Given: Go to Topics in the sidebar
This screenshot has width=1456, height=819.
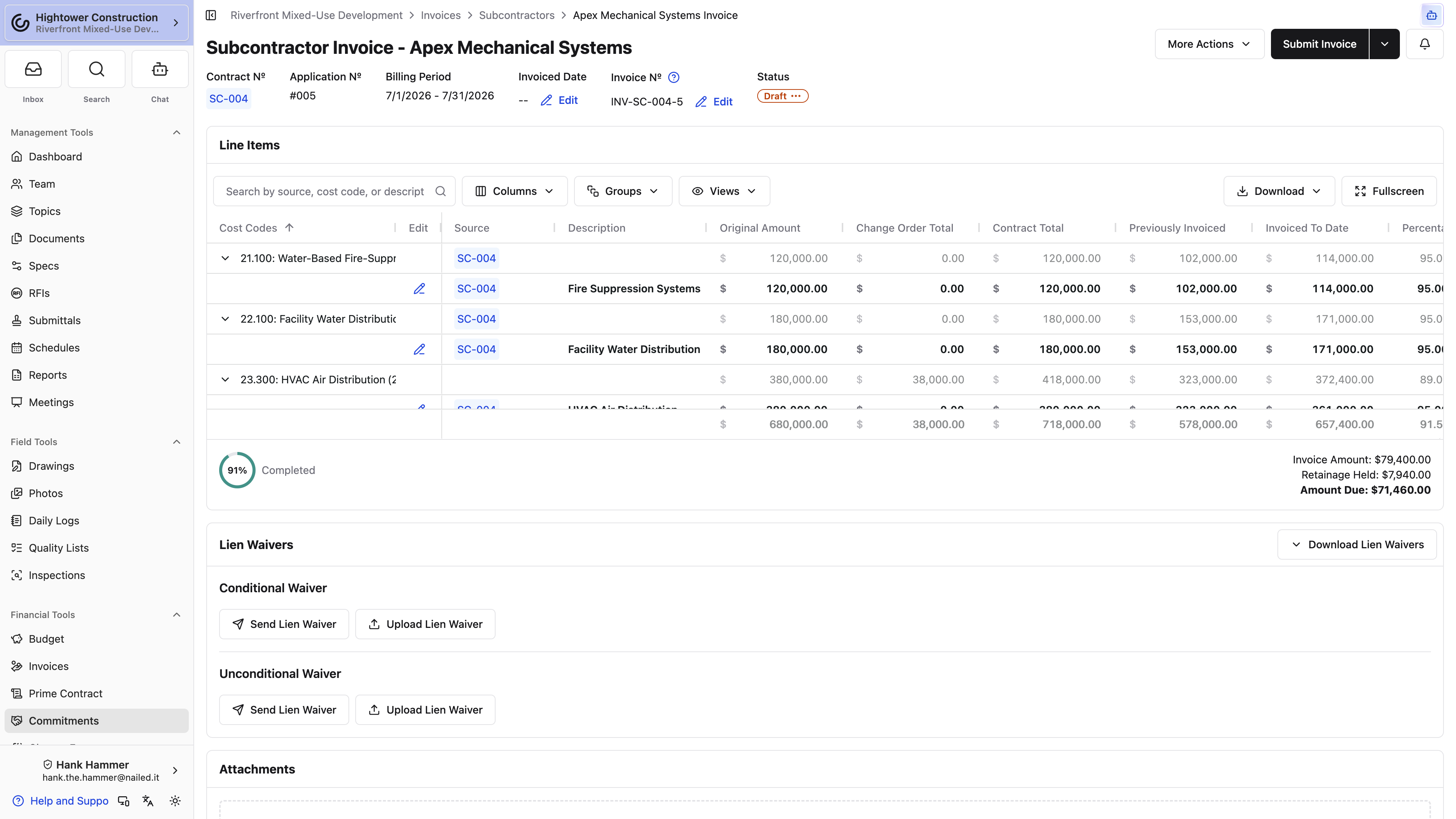Looking at the screenshot, I should point(97,212).
